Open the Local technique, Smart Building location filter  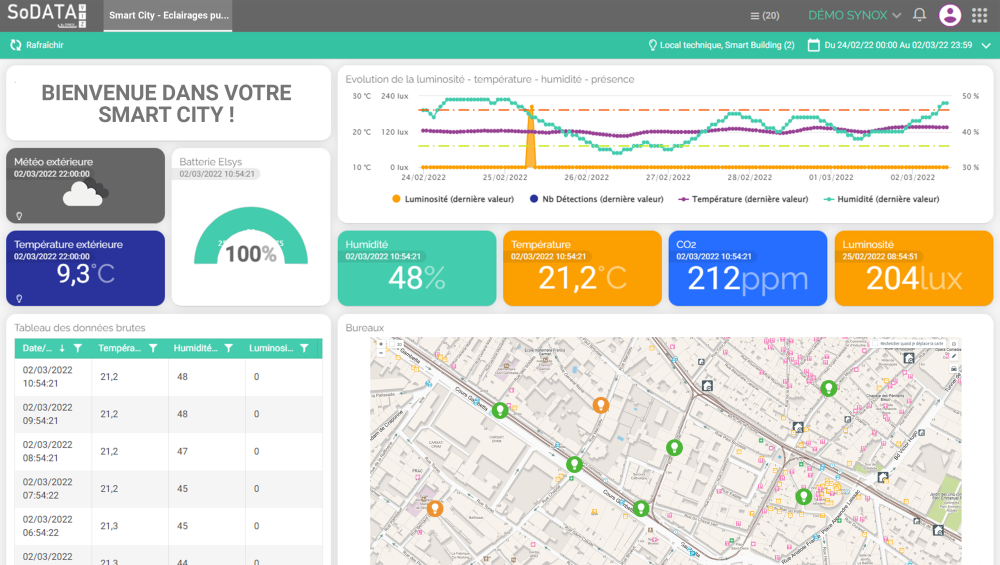click(x=721, y=45)
